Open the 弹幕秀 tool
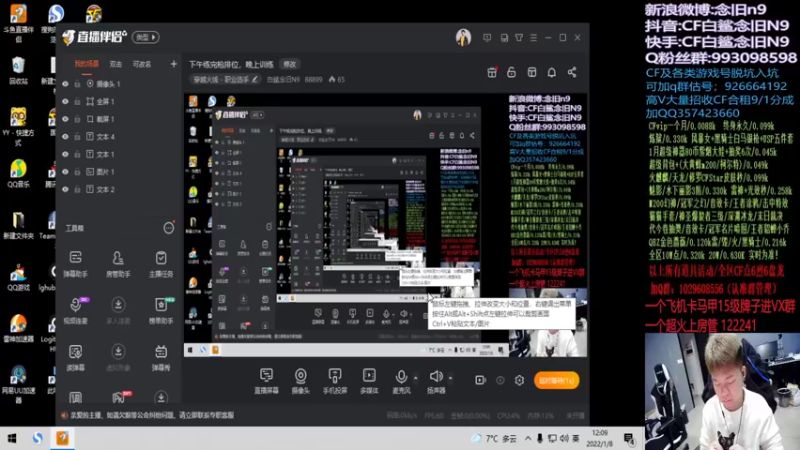 (161, 357)
